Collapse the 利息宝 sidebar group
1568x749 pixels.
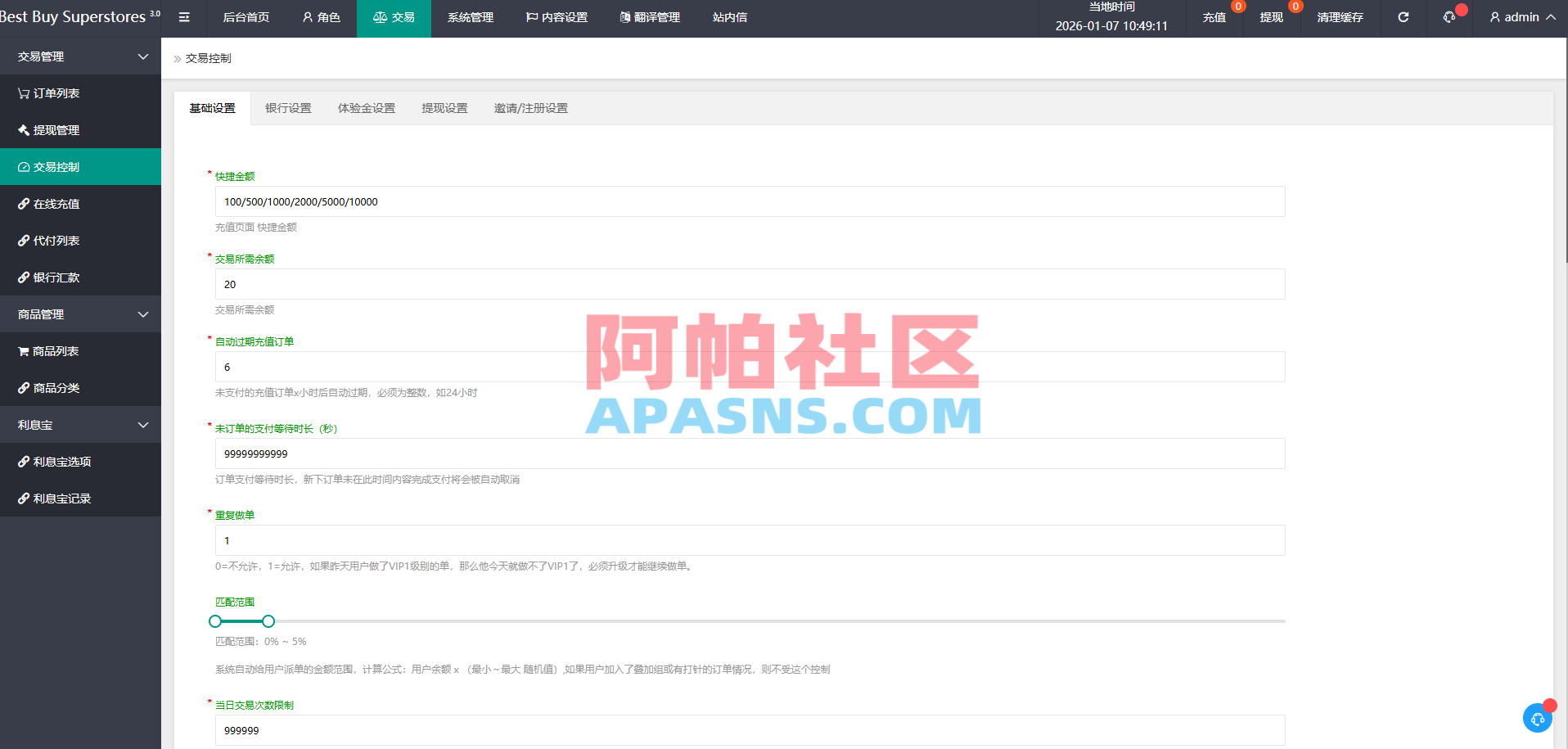(x=80, y=425)
